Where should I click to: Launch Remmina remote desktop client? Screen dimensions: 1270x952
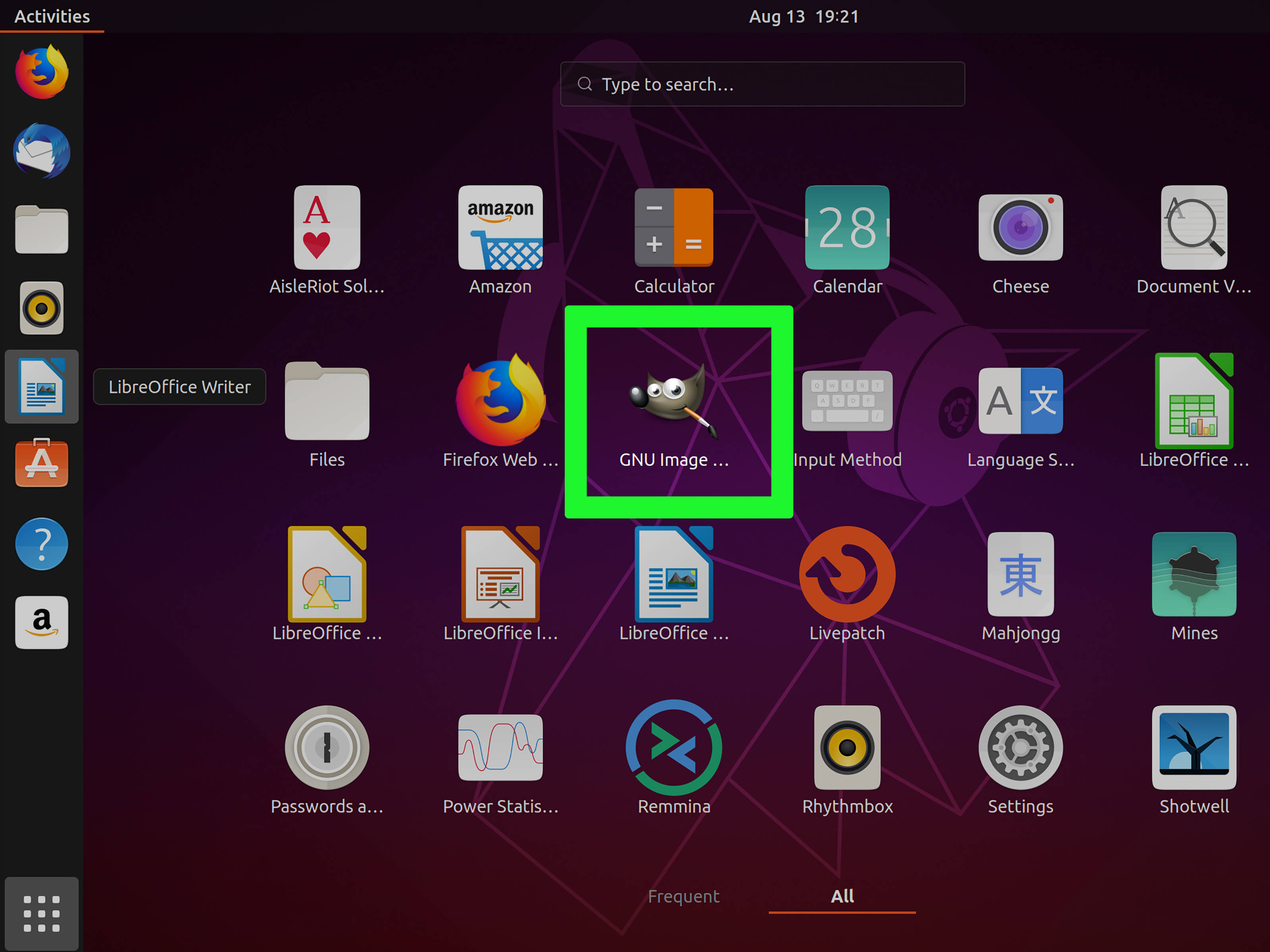673,747
